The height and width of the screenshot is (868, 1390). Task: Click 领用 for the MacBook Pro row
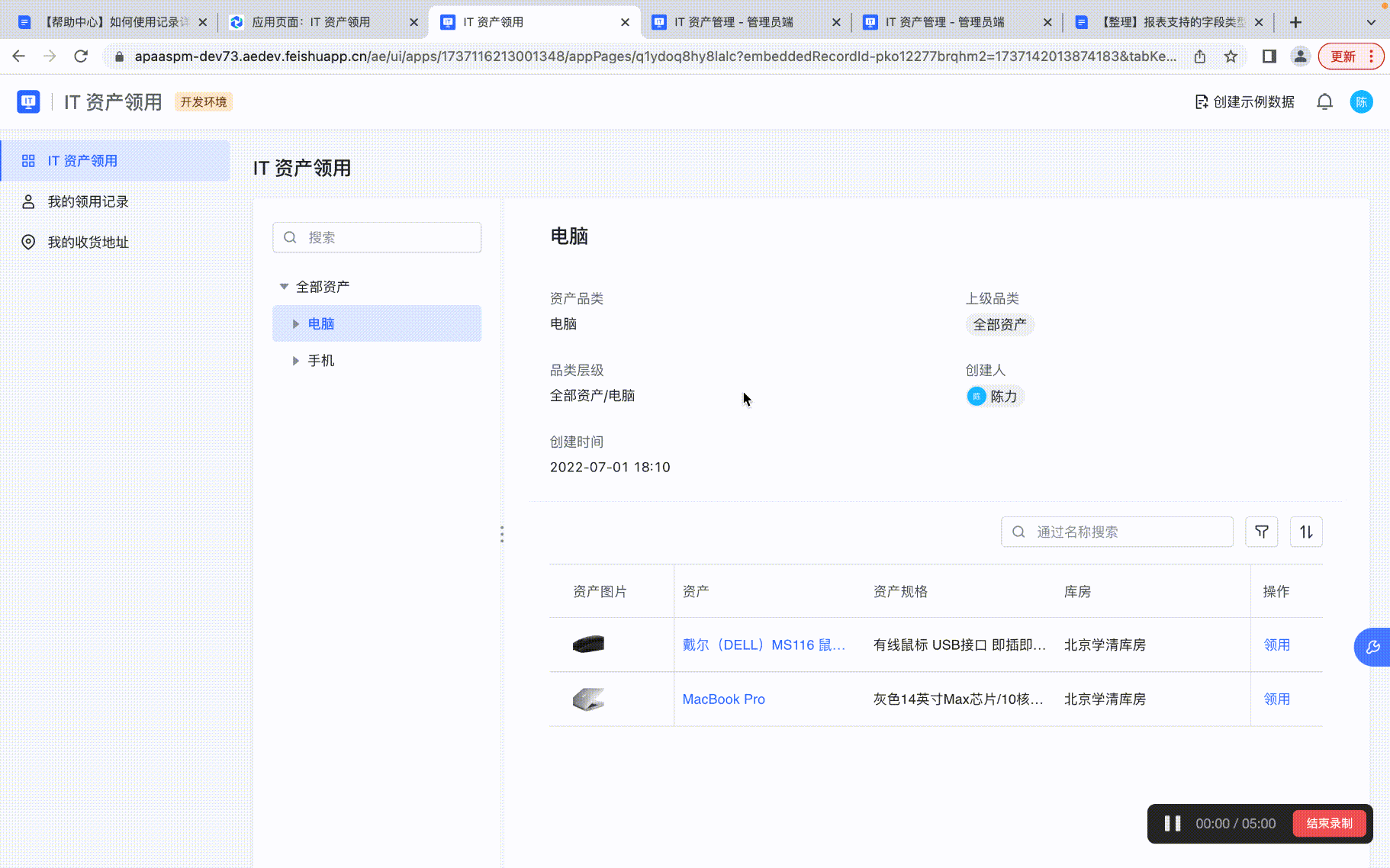point(1276,699)
